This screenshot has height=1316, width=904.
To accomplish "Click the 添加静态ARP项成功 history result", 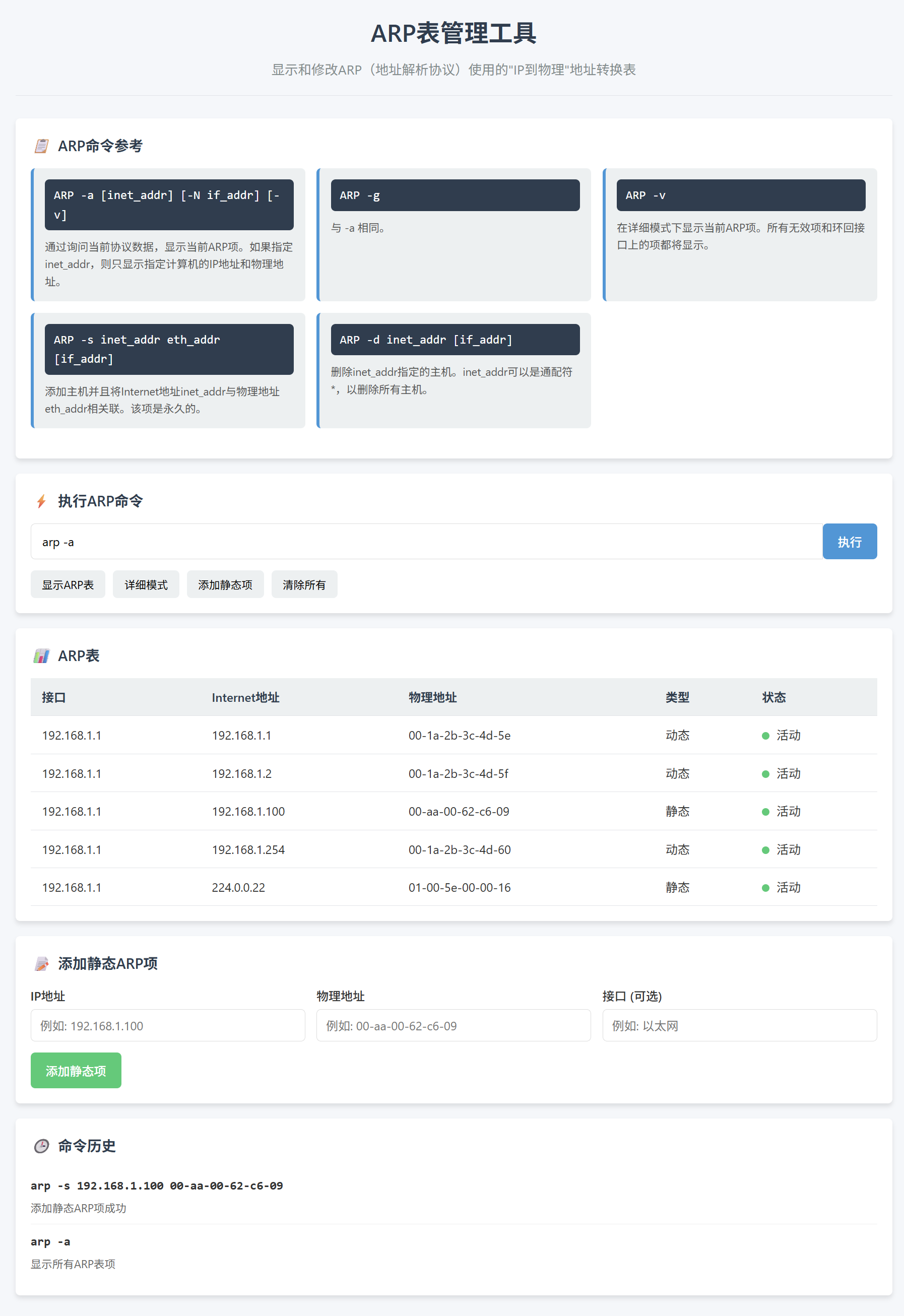I will [x=79, y=1208].
